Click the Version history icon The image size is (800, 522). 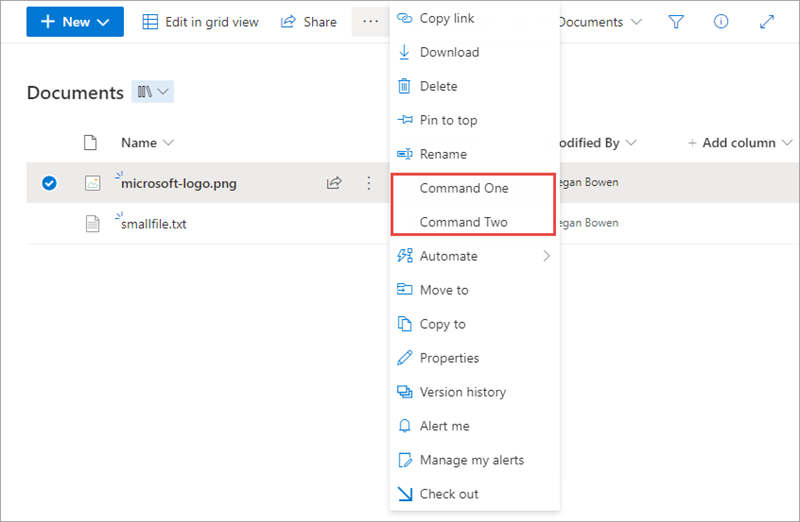coord(405,392)
